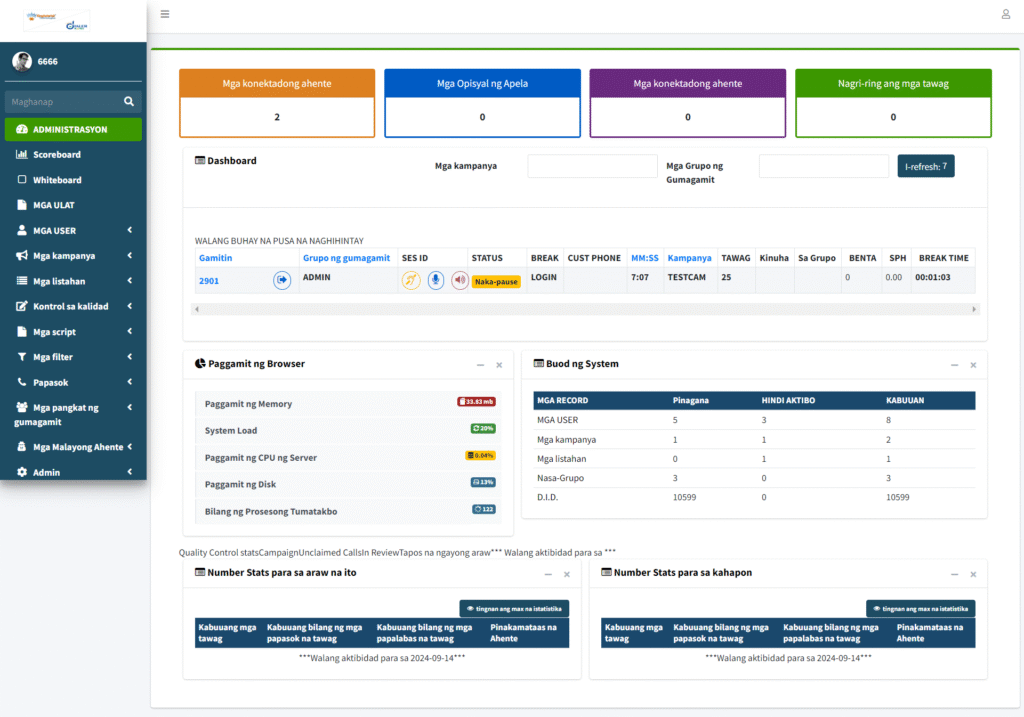Minimize the Paggamit ng Browser panel
The width and height of the screenshot is (1024, 717).
481,365
